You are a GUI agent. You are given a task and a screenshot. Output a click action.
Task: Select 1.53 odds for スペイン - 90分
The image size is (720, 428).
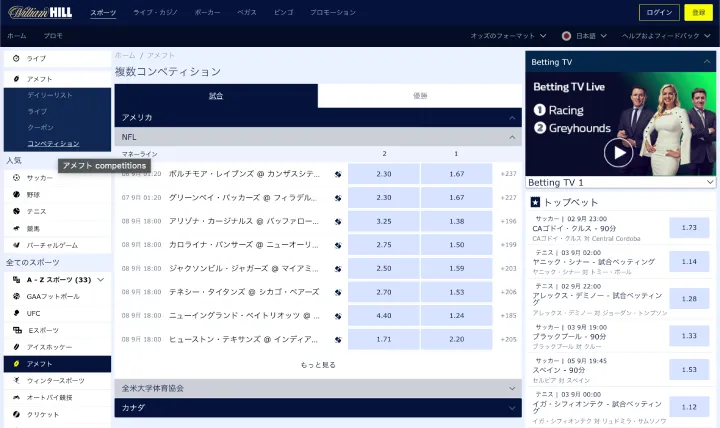tap(689, 370)
